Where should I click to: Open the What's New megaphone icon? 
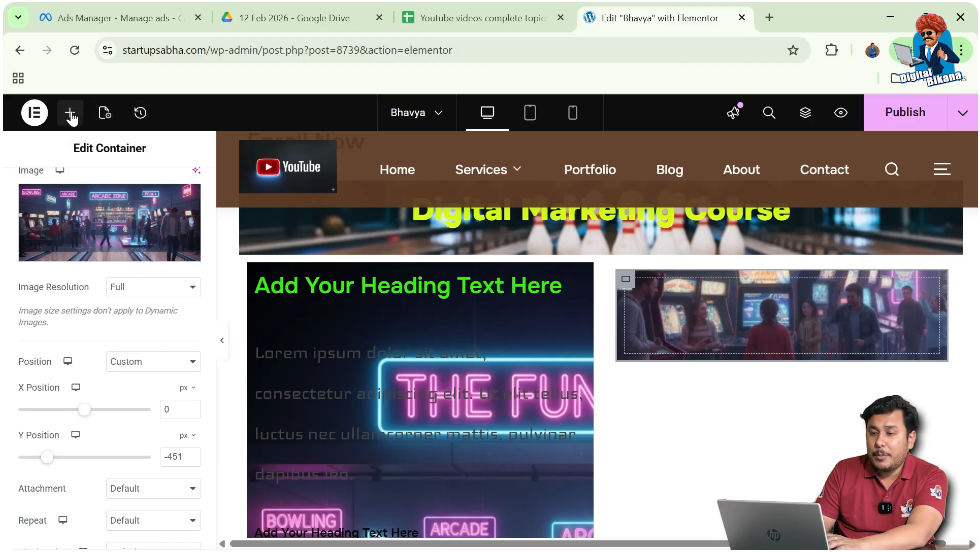click(x=733, y=113)
